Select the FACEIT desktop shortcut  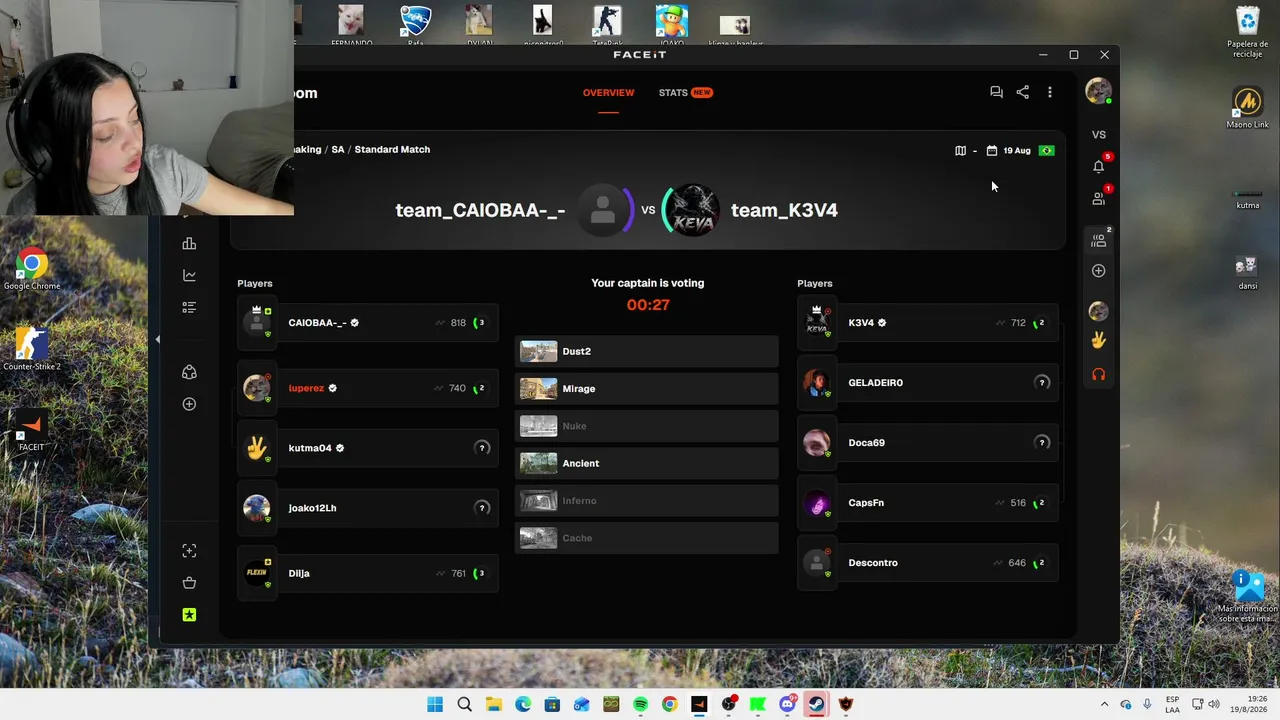[31, 430]
